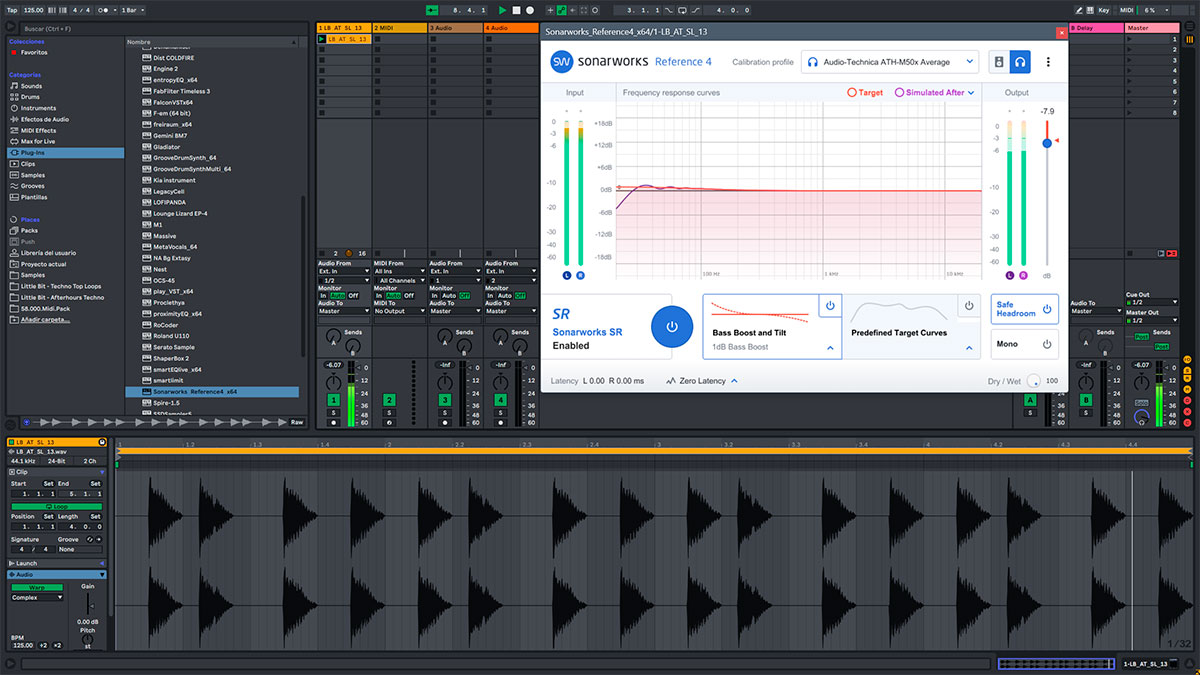Toggle the green Follow button in transport
Viewport: 1200px width, 675px height.
click(x=432, y=10)
